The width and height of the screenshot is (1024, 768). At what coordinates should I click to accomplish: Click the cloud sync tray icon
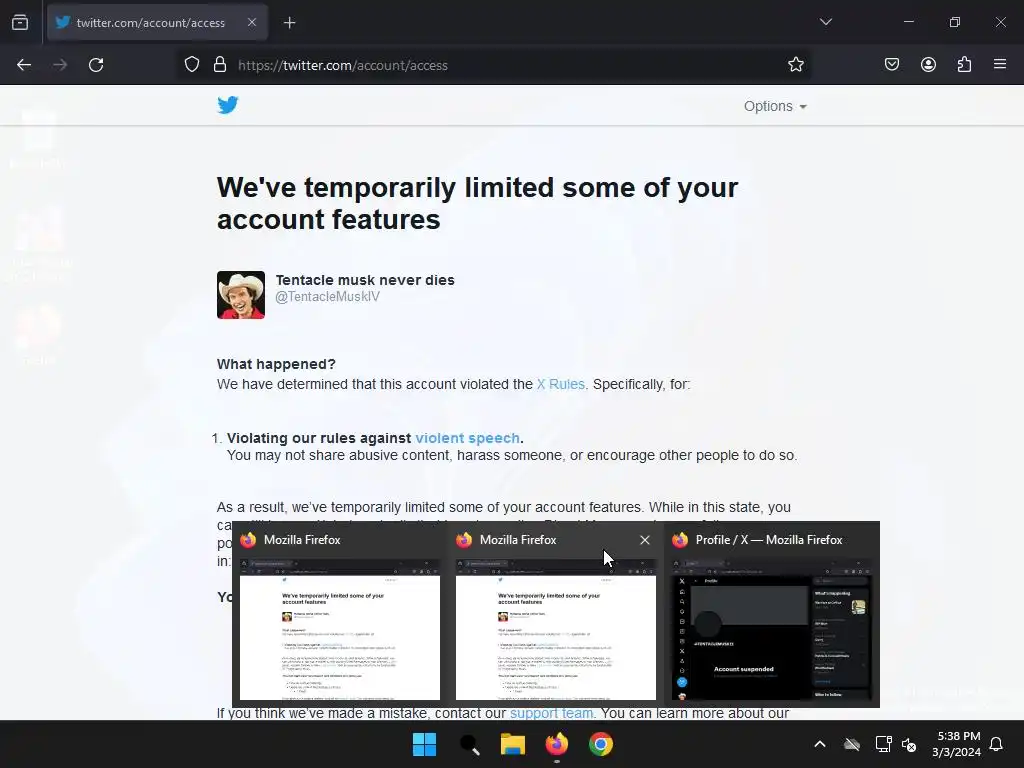(x=852, y=744)
